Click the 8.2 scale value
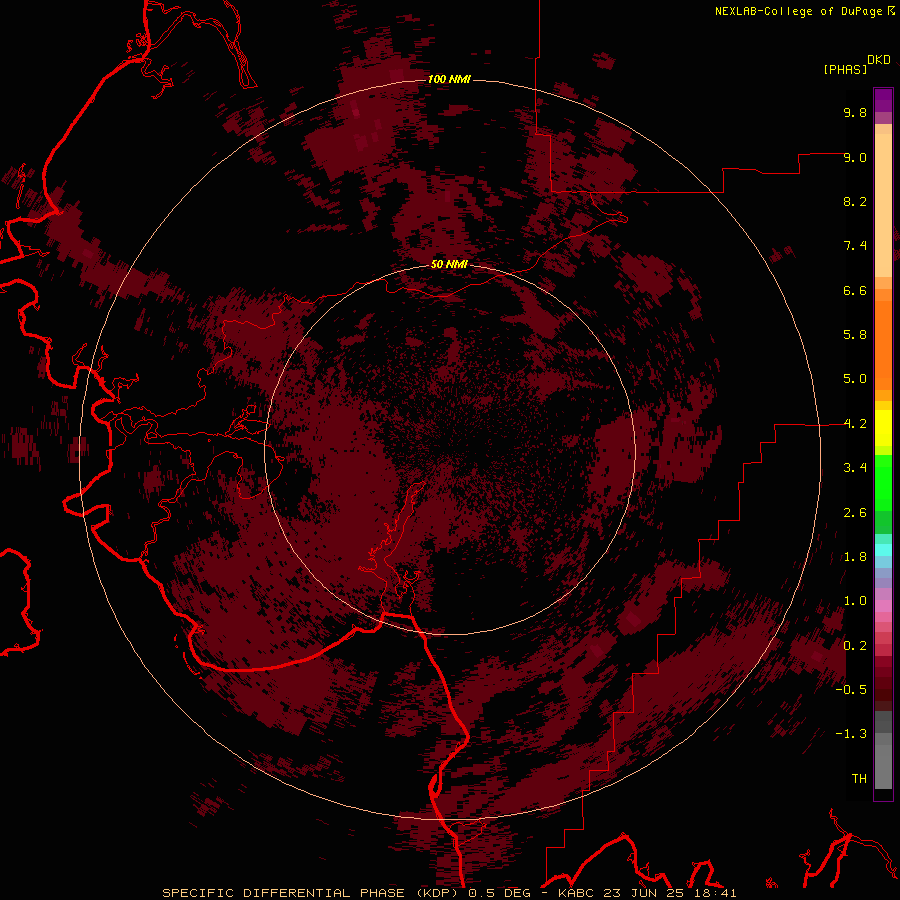The width and height of the screenshot is (900, 900). (x=855, y=202)
